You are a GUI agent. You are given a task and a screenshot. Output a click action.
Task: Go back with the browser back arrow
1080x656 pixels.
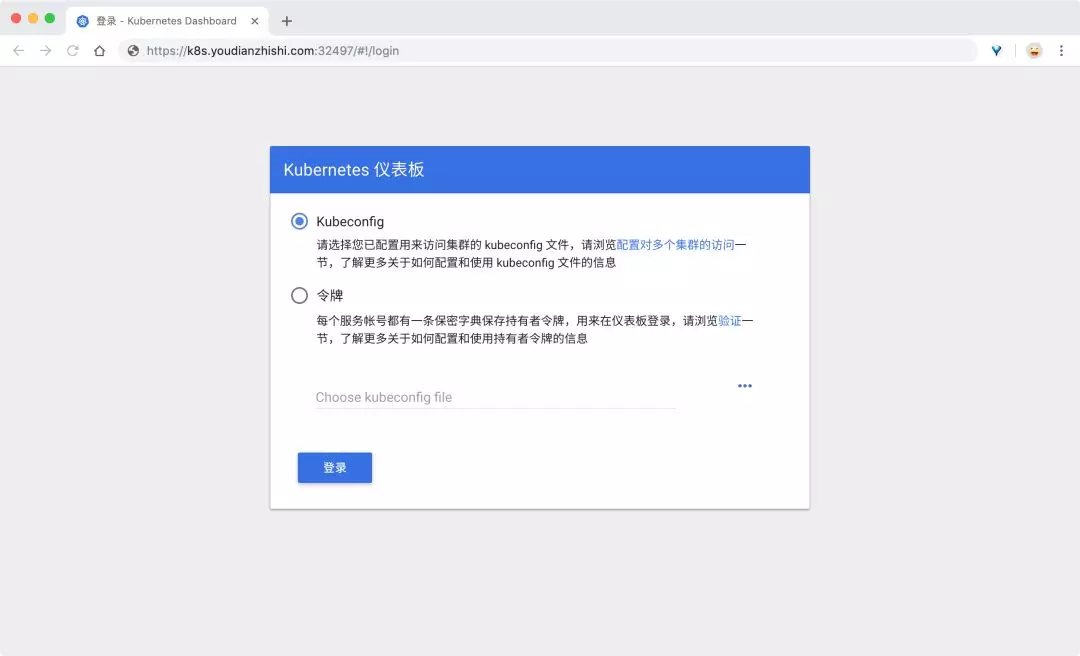(x=19, y=50)
